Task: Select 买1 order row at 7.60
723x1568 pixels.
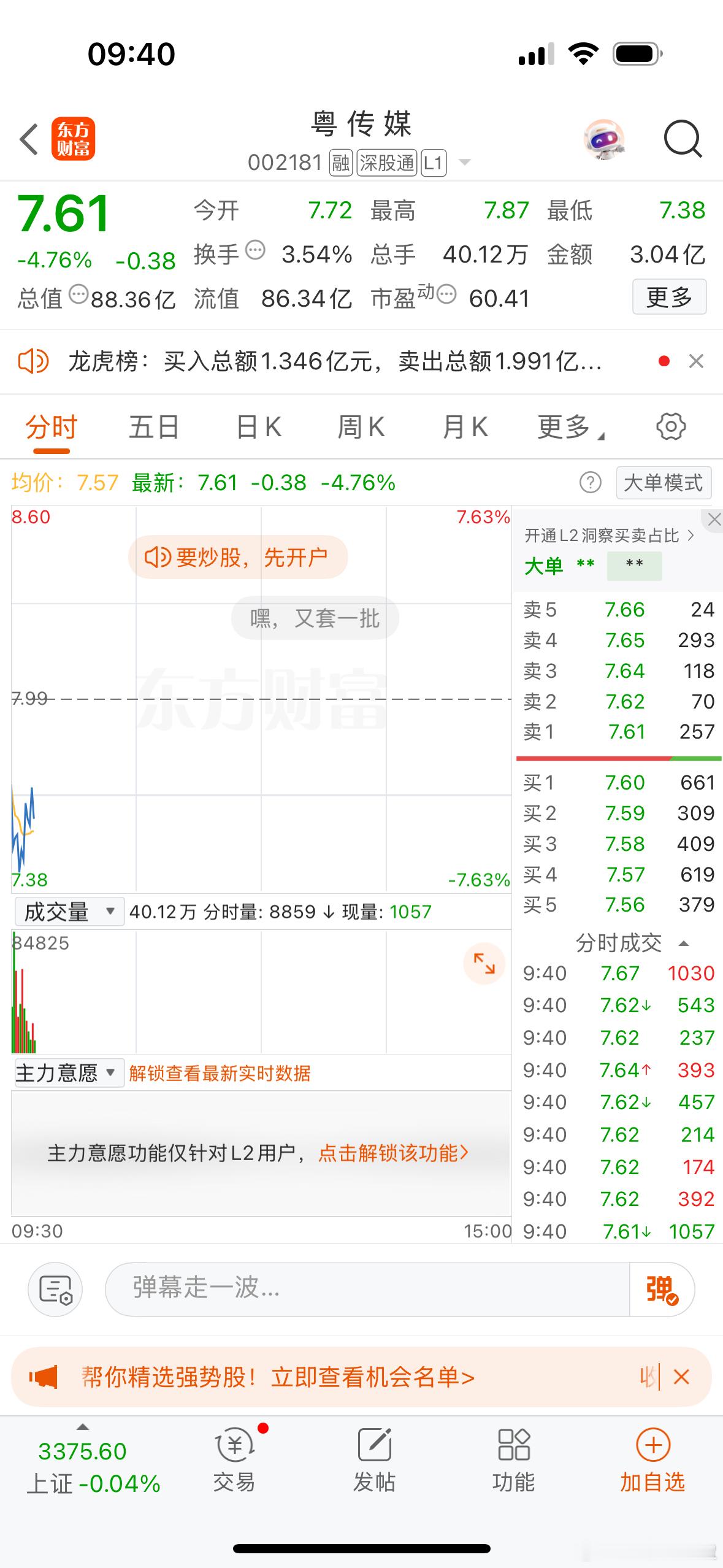Action: pyautogui.click(x=618, y=782)
